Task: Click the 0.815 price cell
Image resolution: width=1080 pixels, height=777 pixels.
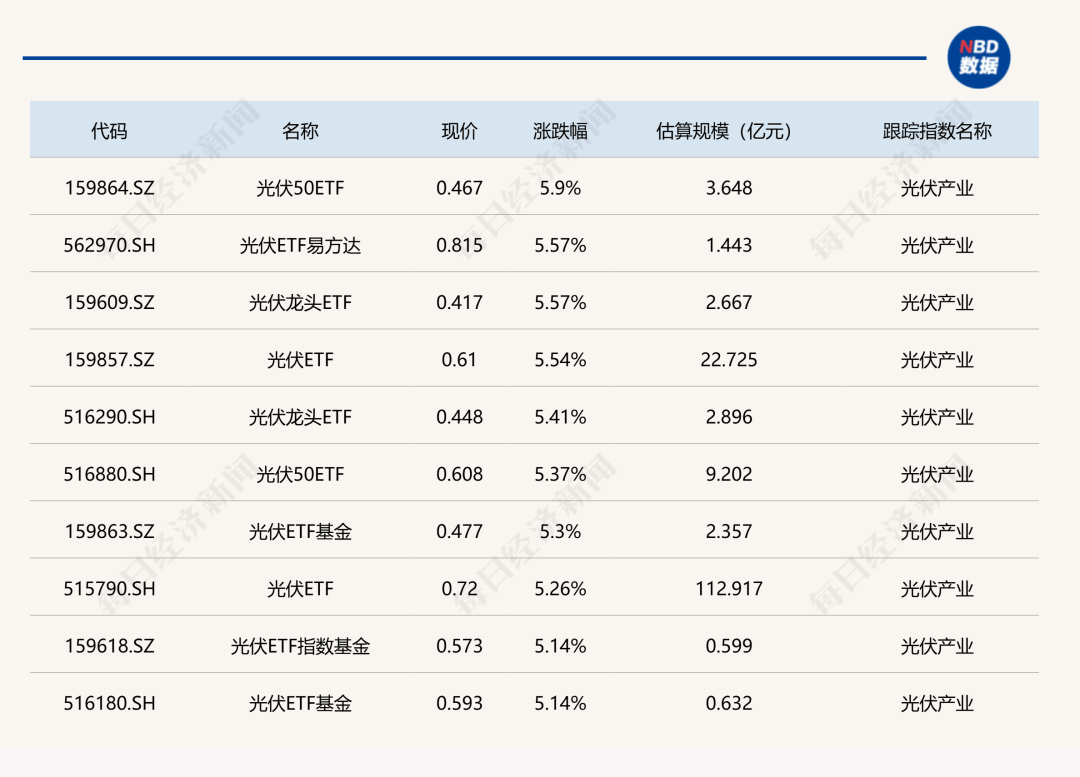Action: [x=459, y=245]
